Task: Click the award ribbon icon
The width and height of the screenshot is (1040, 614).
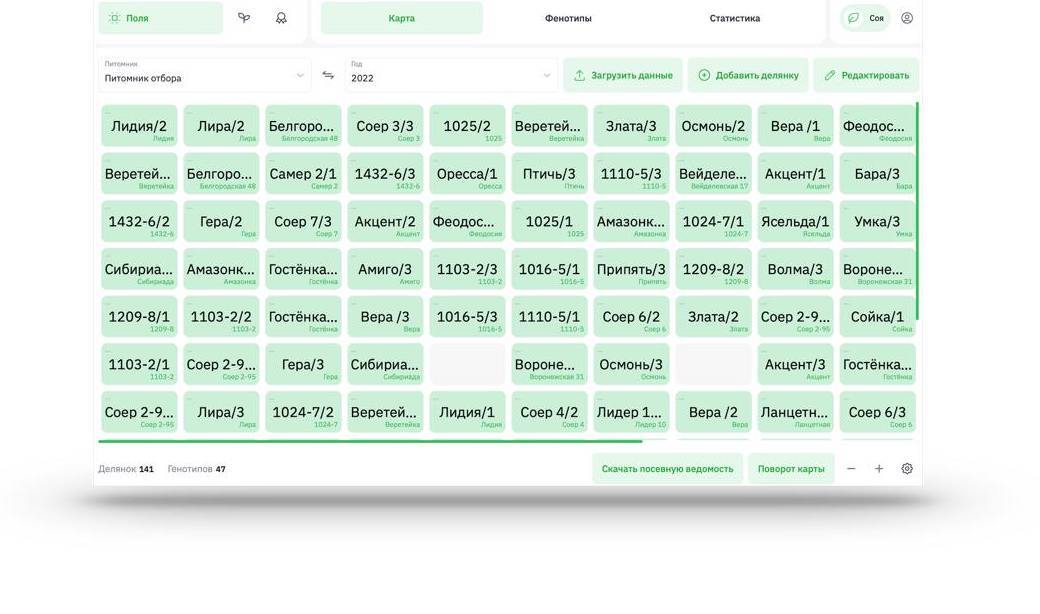Action: tap(281, 18)
